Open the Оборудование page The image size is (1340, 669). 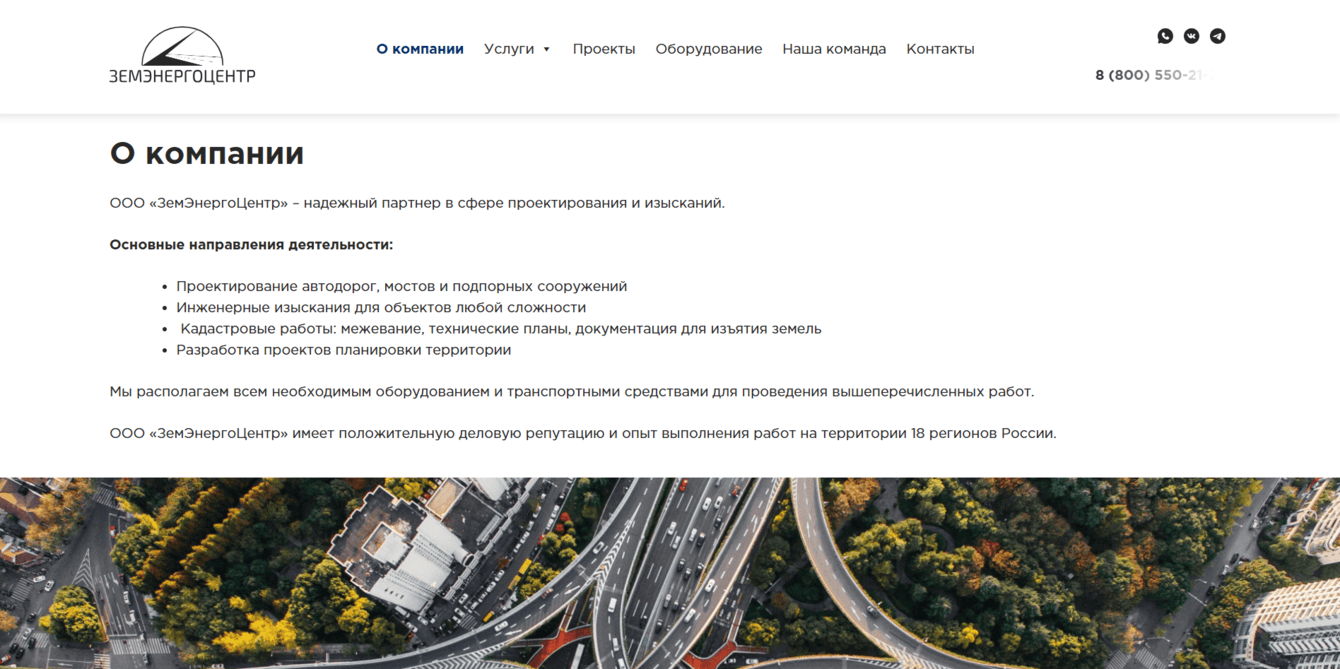pos(709,48)
